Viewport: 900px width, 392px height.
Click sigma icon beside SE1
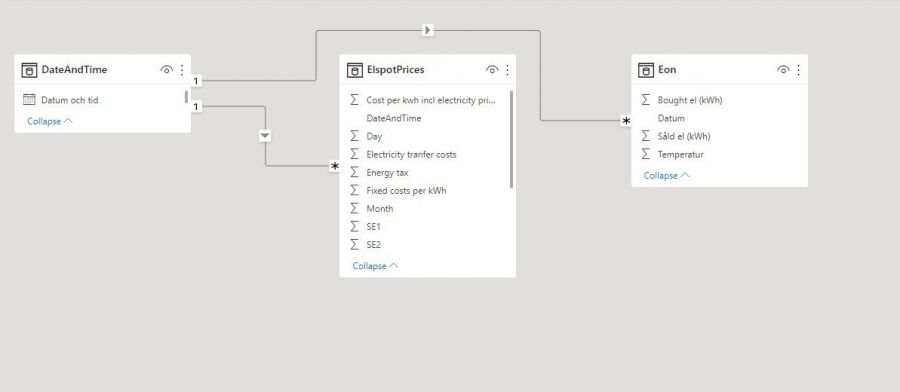(x=355, y=227)
